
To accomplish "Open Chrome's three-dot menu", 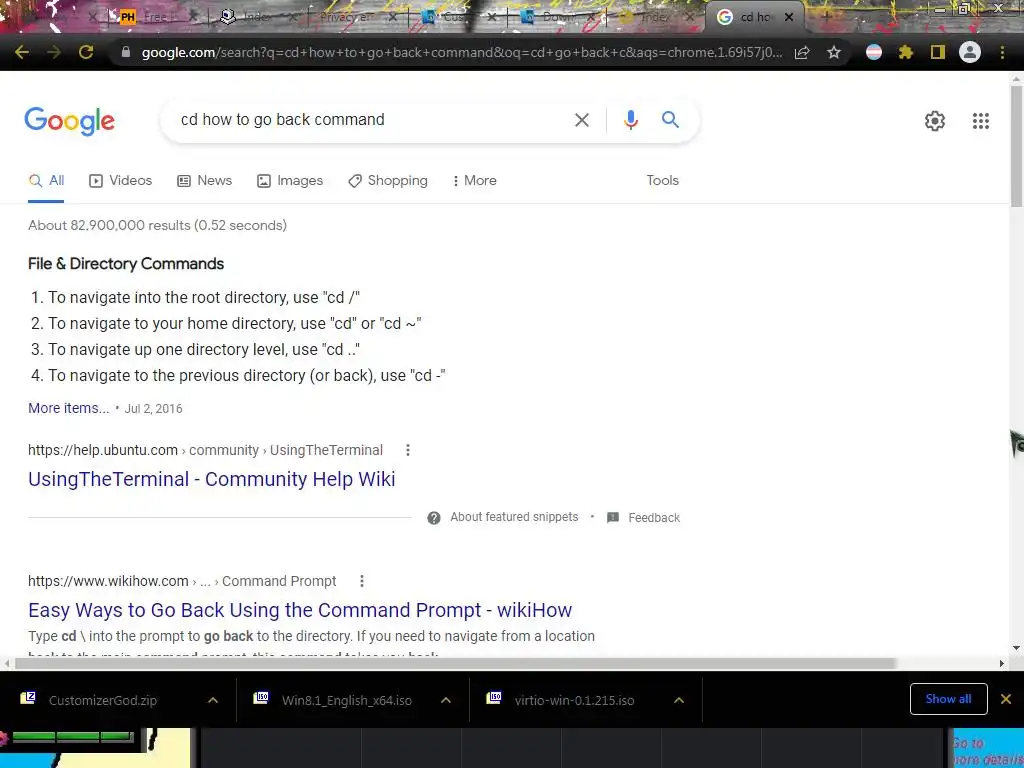I will coord(1002,52).
